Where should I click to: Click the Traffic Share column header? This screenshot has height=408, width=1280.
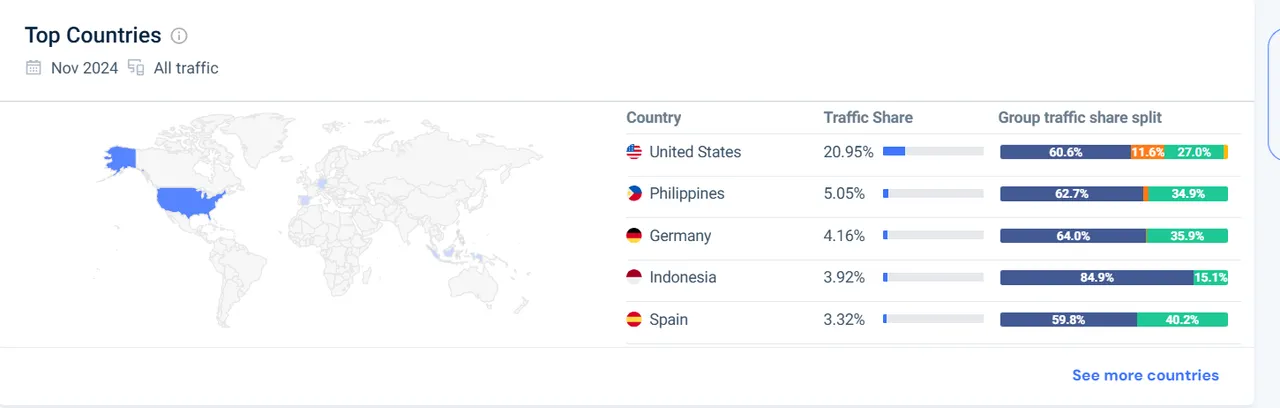(x=868, y=117)
